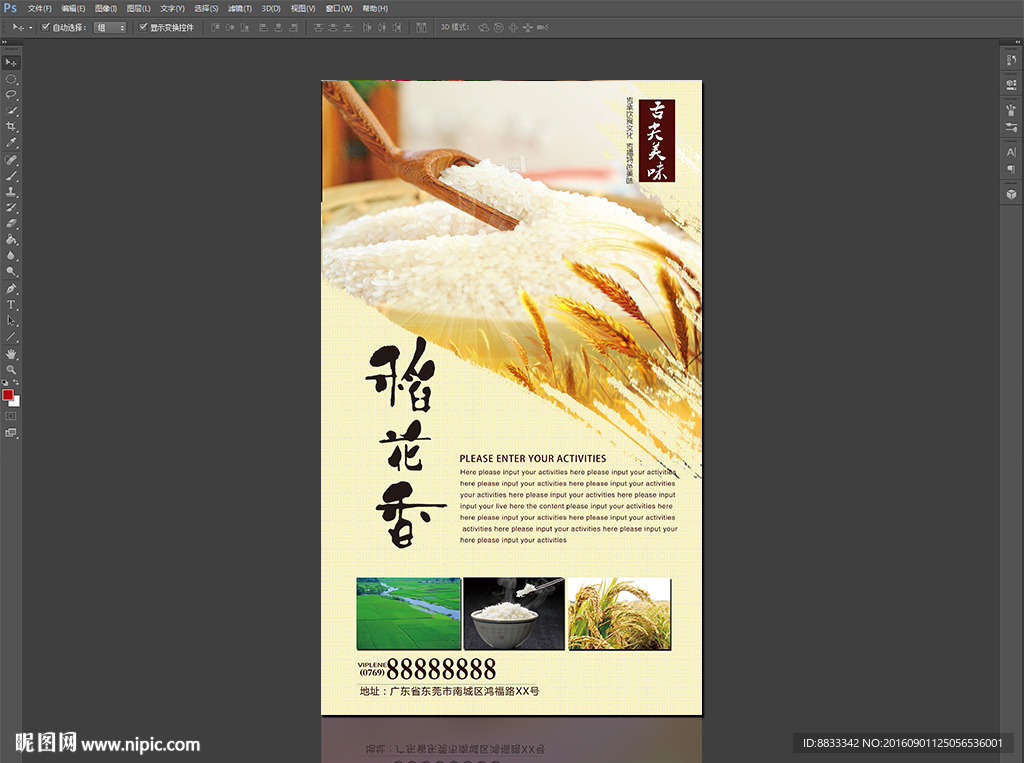Open the Character panel icon
1024x763 pixels.
(1011, 152)
